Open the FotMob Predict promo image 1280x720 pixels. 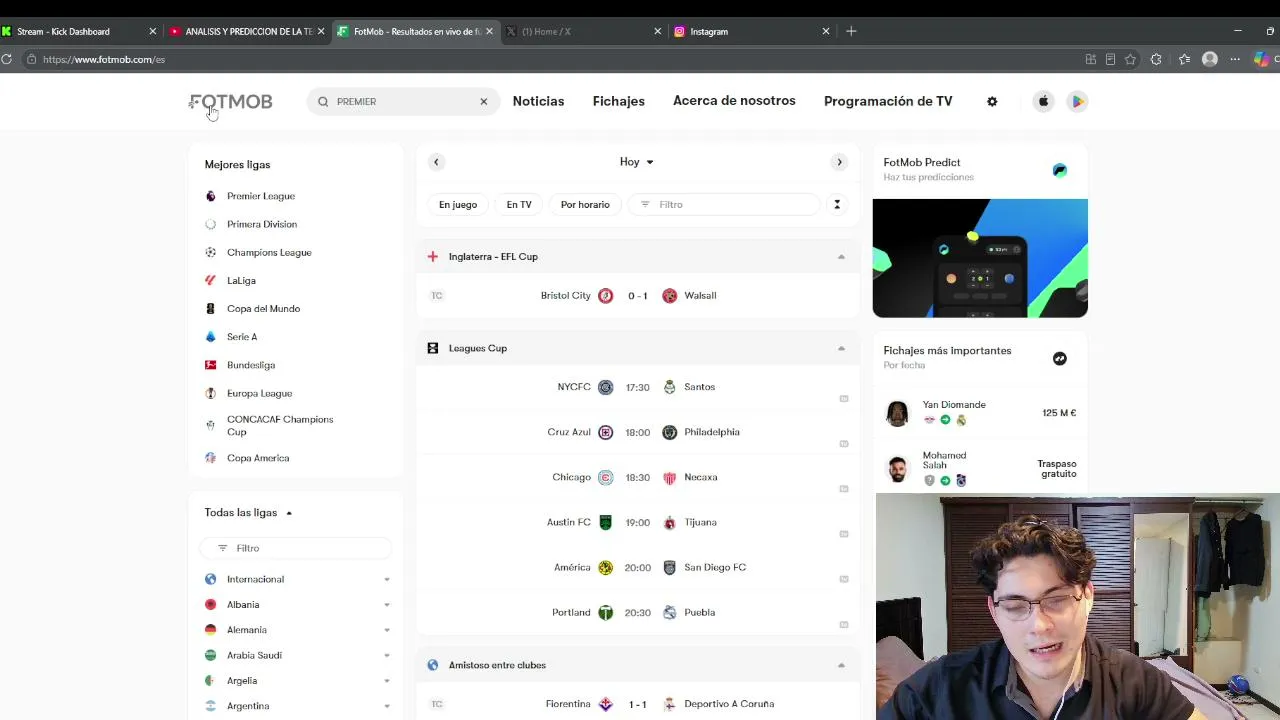pyautogui.click(x=980, y=258)
